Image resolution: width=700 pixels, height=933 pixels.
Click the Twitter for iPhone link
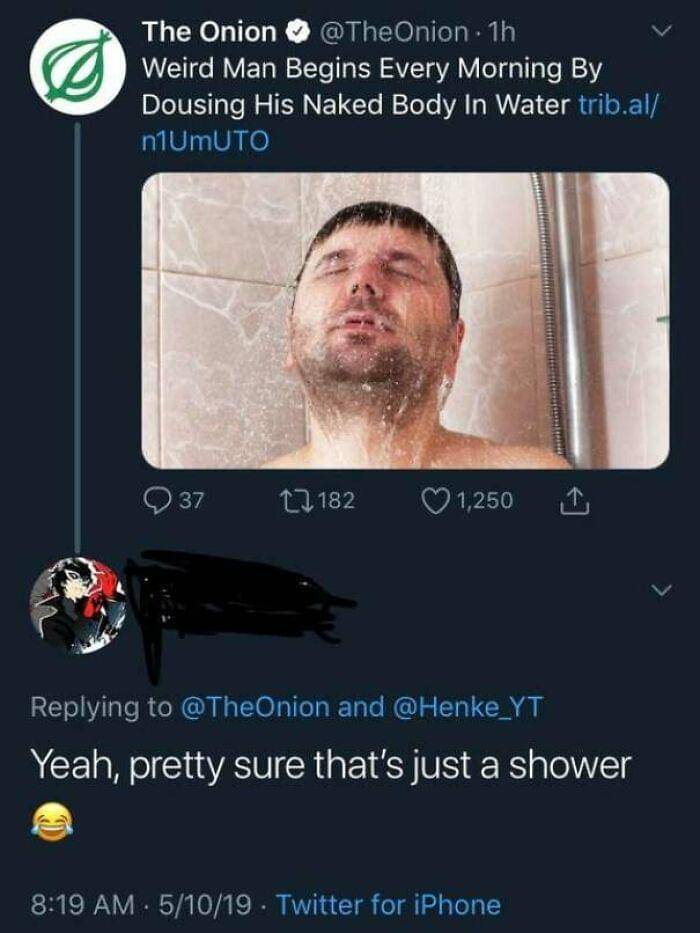[x=388, y=905]
